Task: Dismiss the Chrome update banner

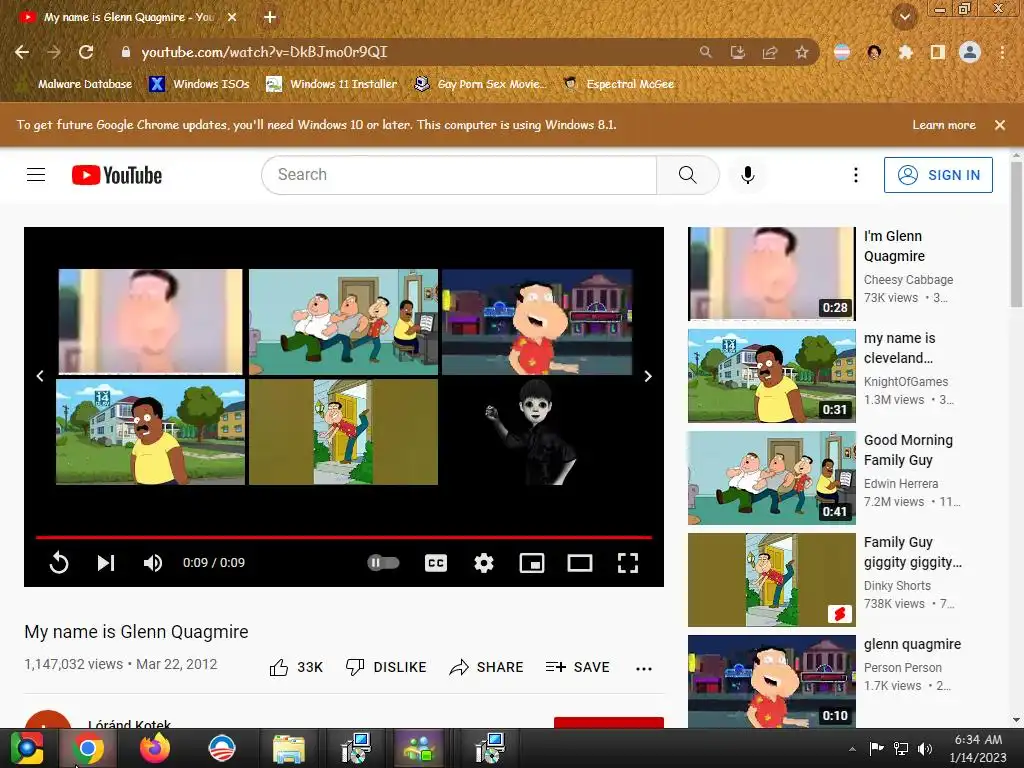Action: point(1000,125)
